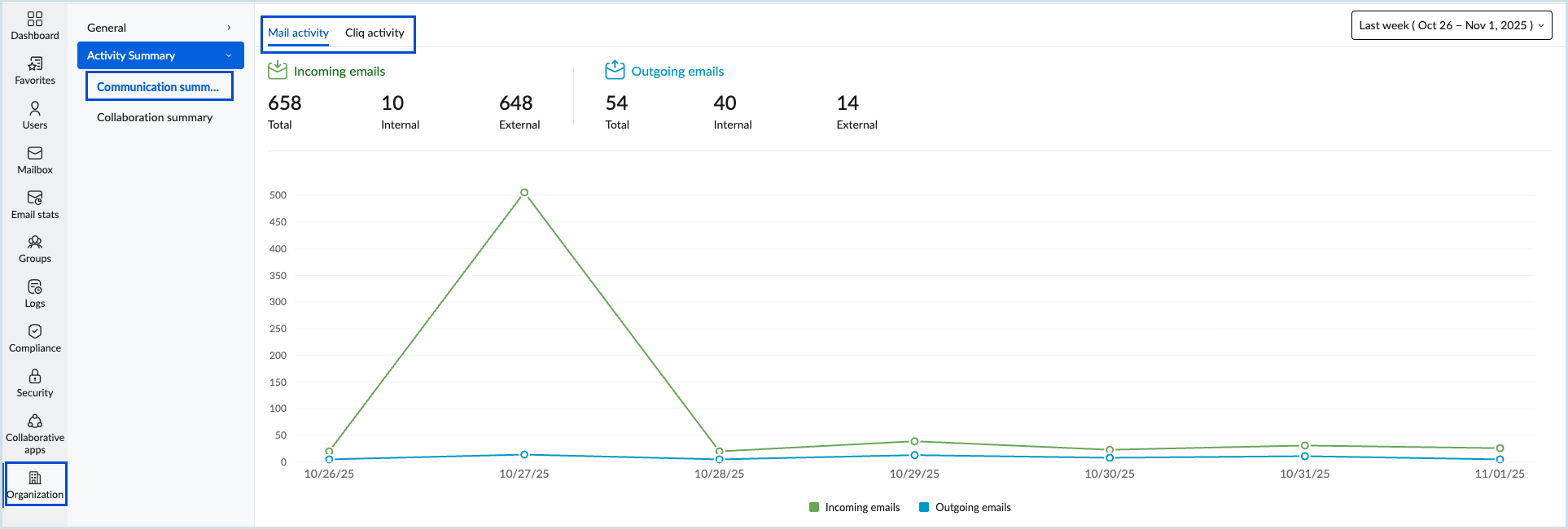Open the Compliance shield icon

(35, 332)
